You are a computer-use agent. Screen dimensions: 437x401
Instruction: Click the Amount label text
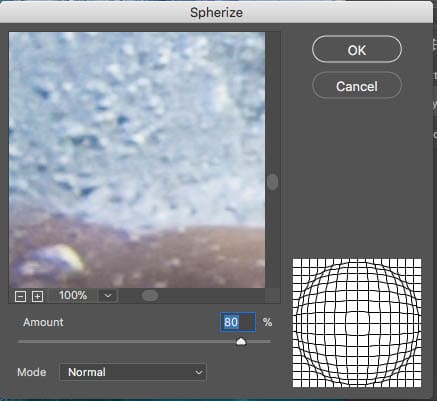(x=43, y=322)
